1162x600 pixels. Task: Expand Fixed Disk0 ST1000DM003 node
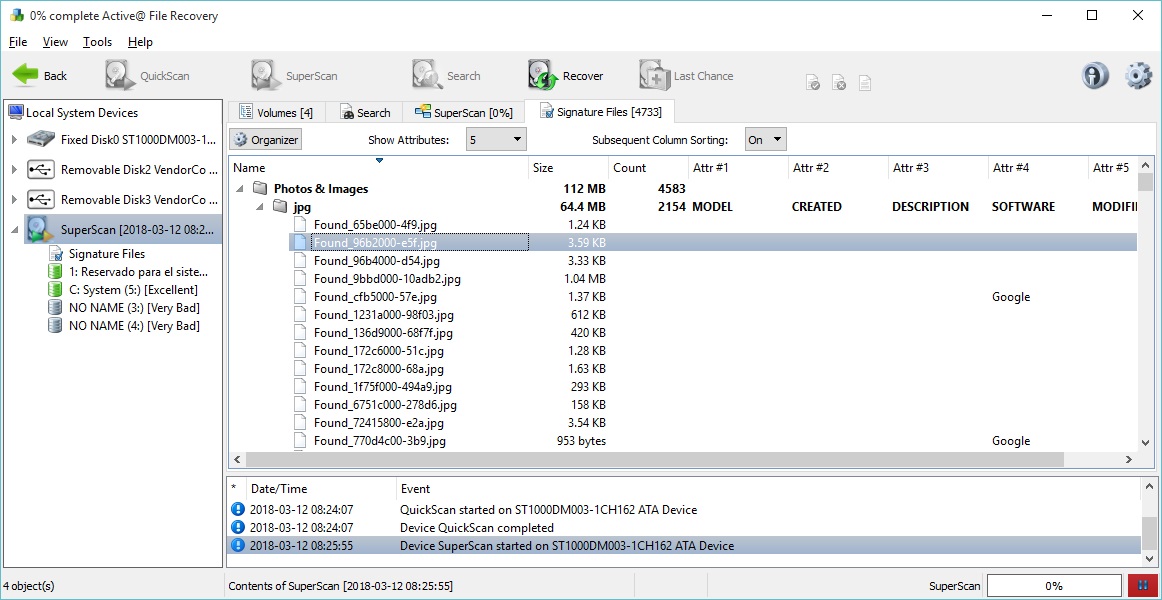point(14,139)
